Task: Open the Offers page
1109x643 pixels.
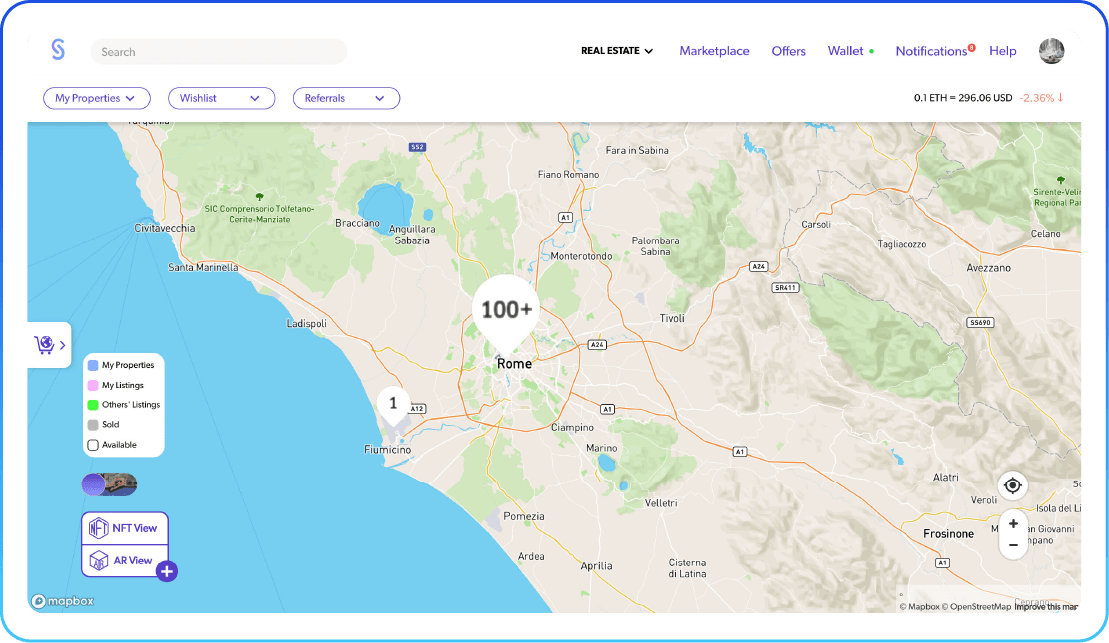Action: 789,51
